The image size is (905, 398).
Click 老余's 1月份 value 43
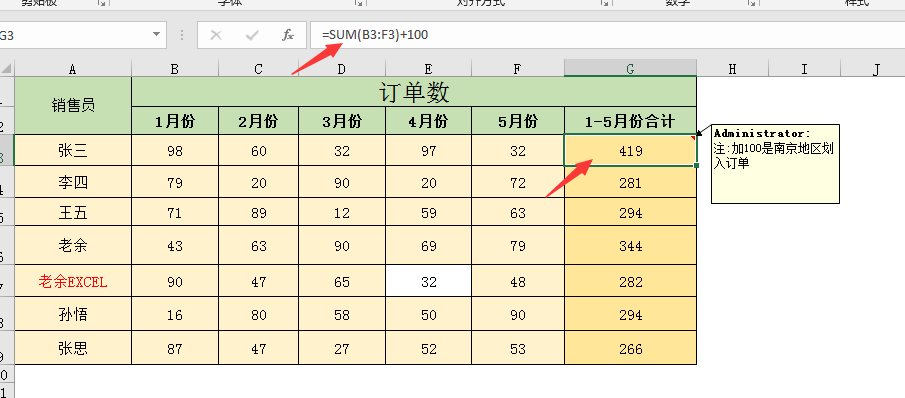(174, 246)
